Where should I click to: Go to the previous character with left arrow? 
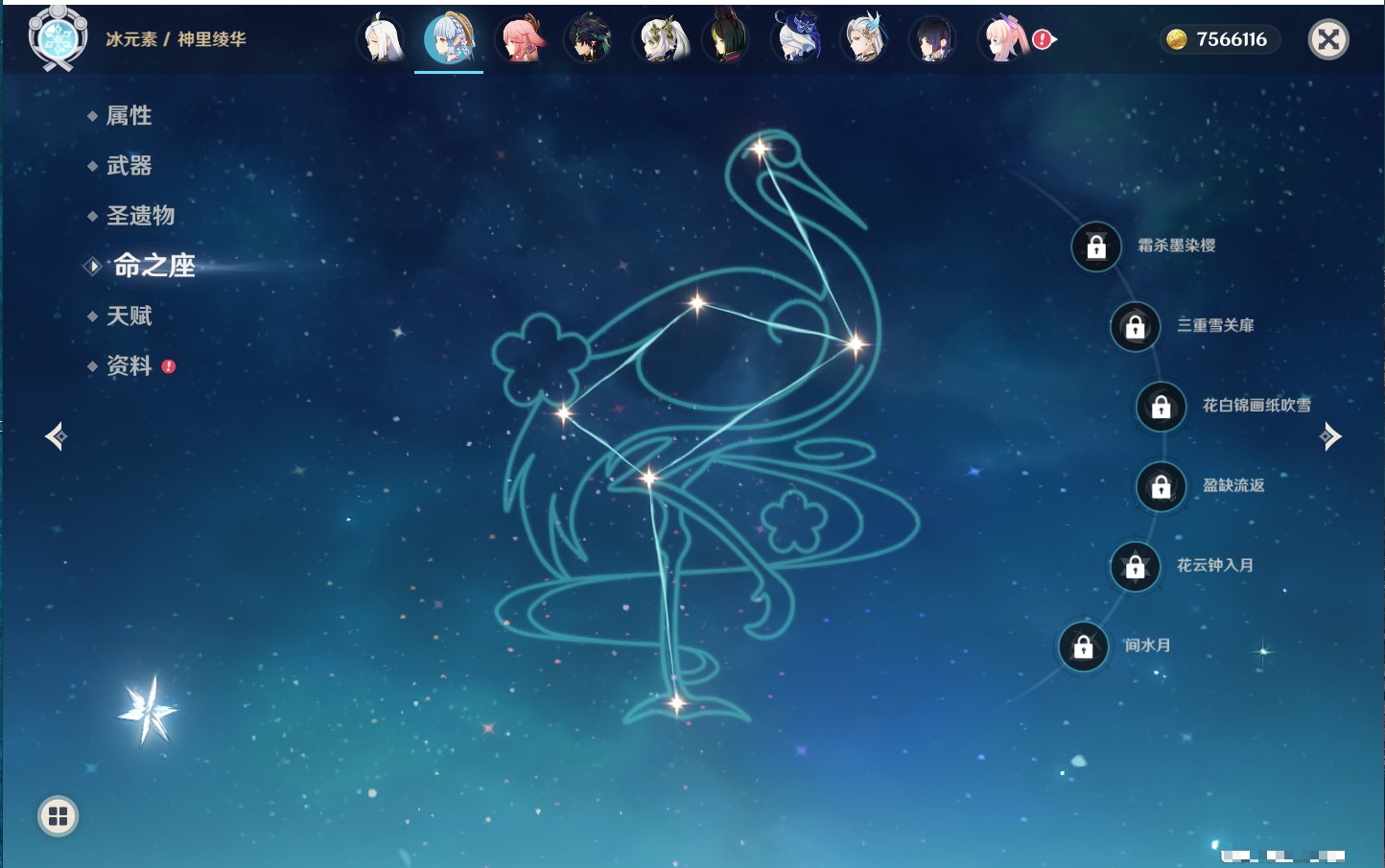[x=56, y=436]
